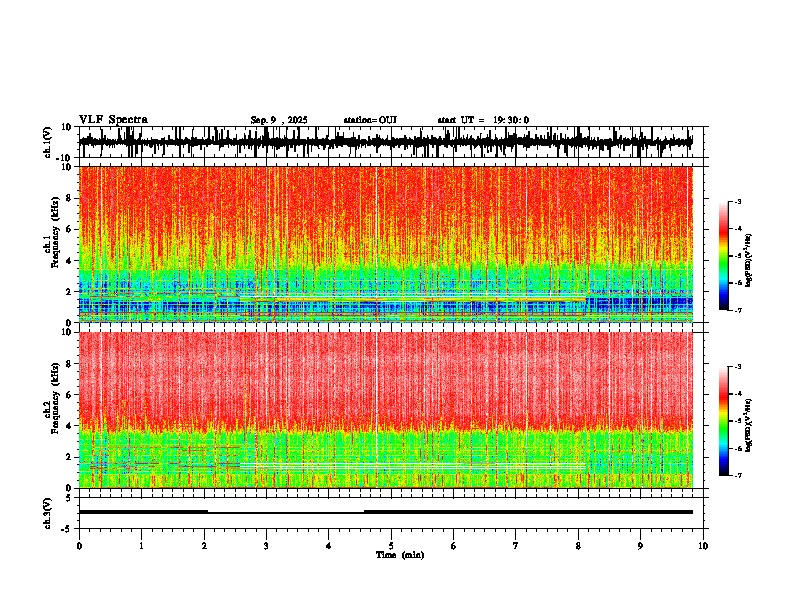792x612 pixels.
Task: Click the "-5" tick on ch.3(V) axis
Action: pyautogui.click(x=67, y=529)
